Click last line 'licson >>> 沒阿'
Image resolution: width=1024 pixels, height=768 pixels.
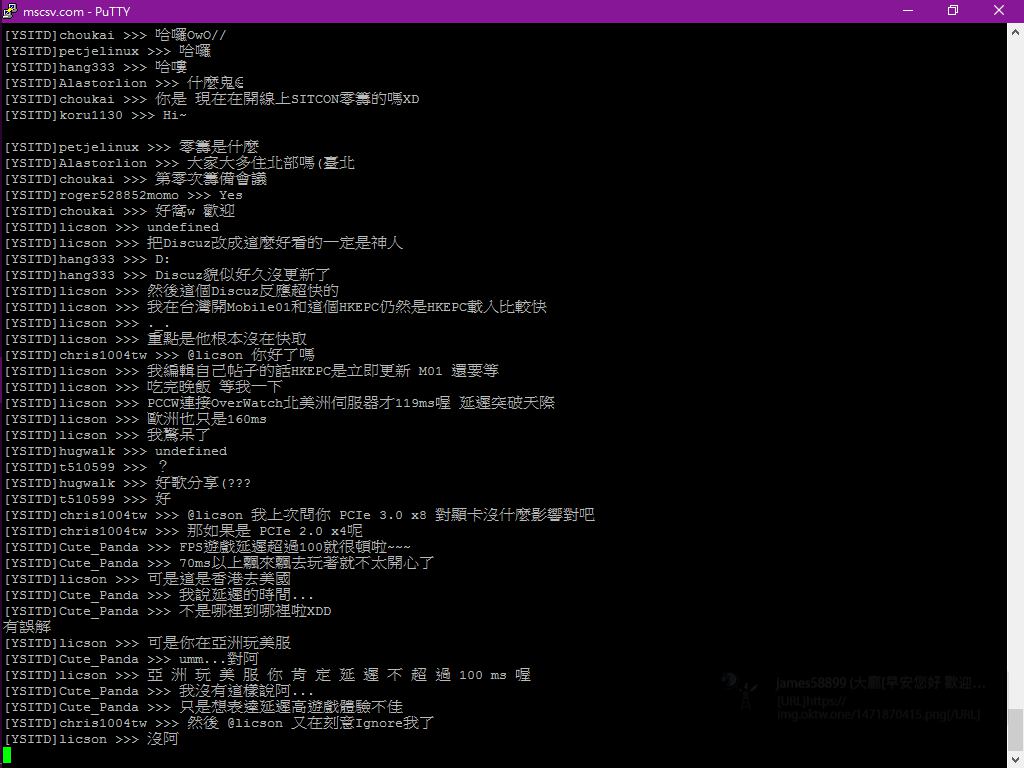pos(91,739)
